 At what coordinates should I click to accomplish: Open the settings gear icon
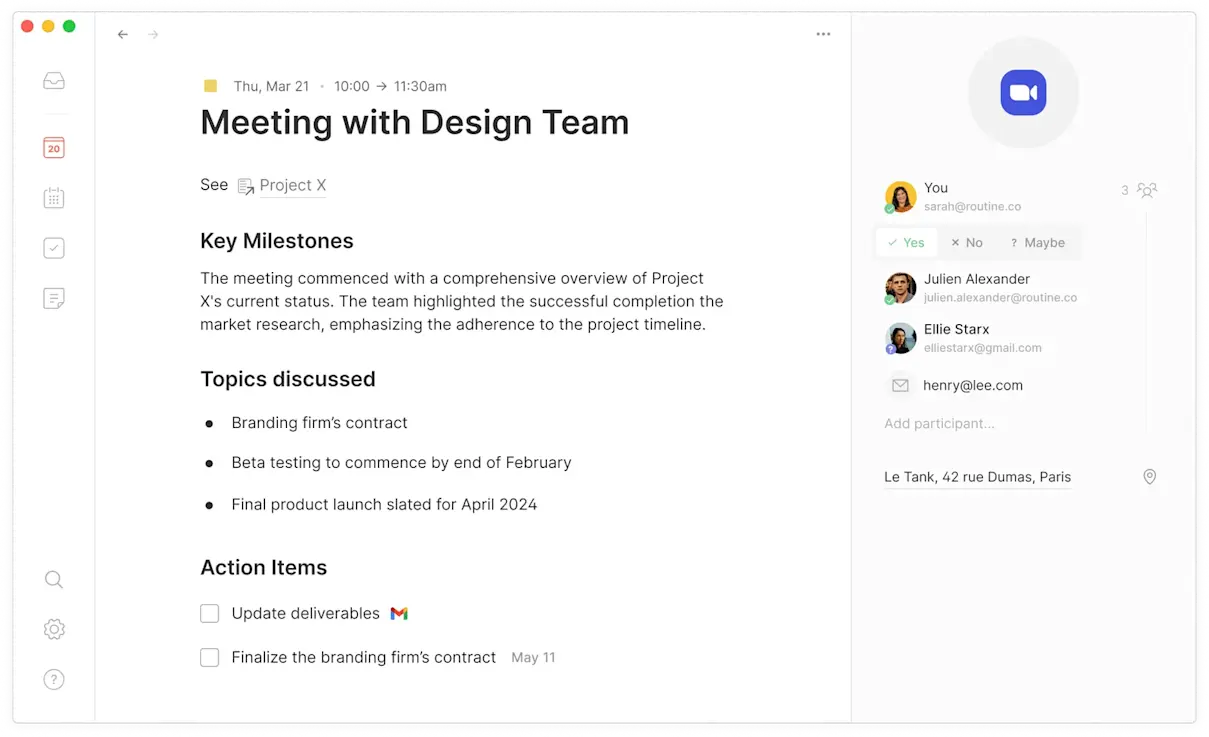pyautogui.click(x=54, y=629)
